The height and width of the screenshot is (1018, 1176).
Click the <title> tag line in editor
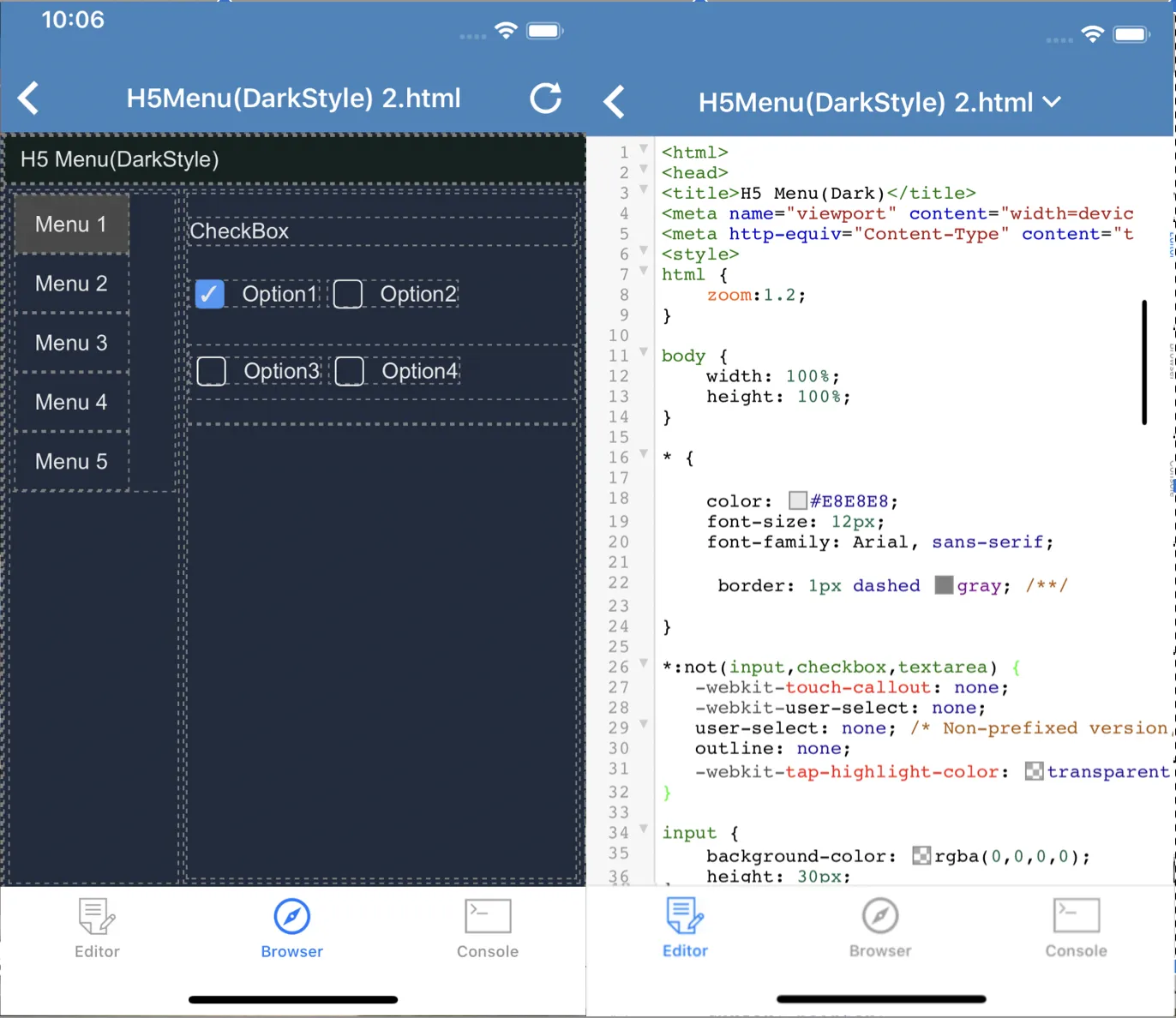tap(819, 193)
